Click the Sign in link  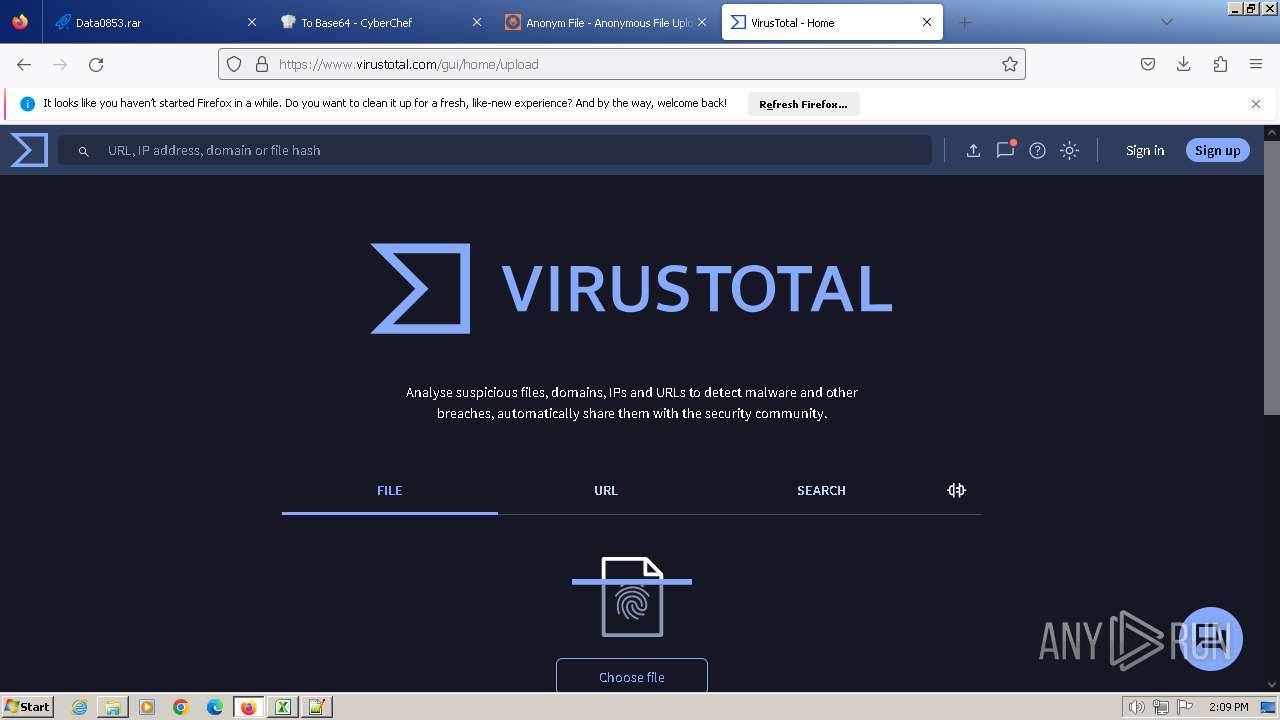pos(1145,150)
